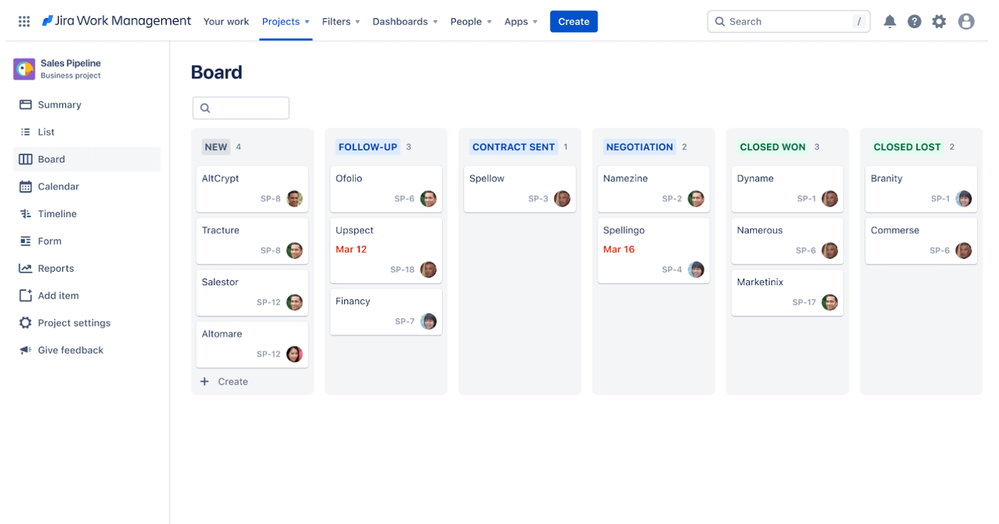Open the notifications bell
Viewport: 999px width, 524px height.
click(x=889, y=22)
